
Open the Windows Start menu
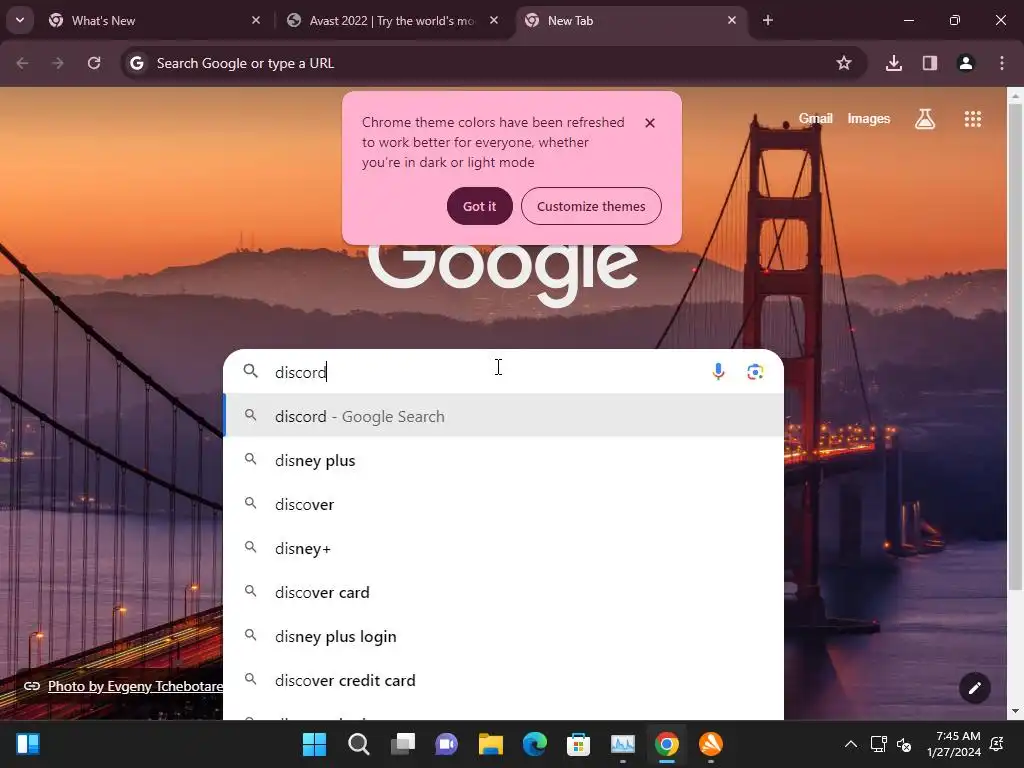[314, 744]
